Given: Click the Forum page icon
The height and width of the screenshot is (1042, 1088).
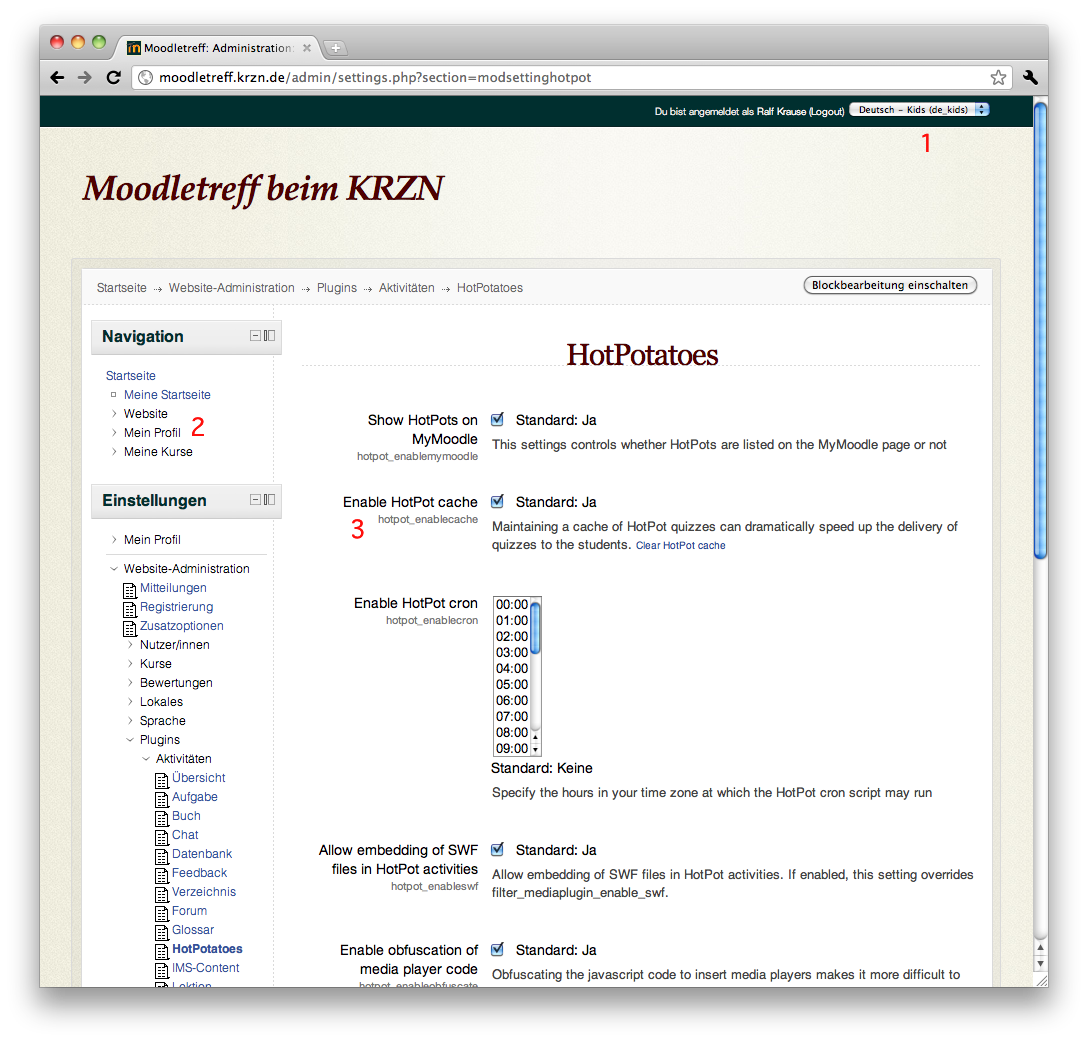Looking at the screenshot, I should (162, 914).
